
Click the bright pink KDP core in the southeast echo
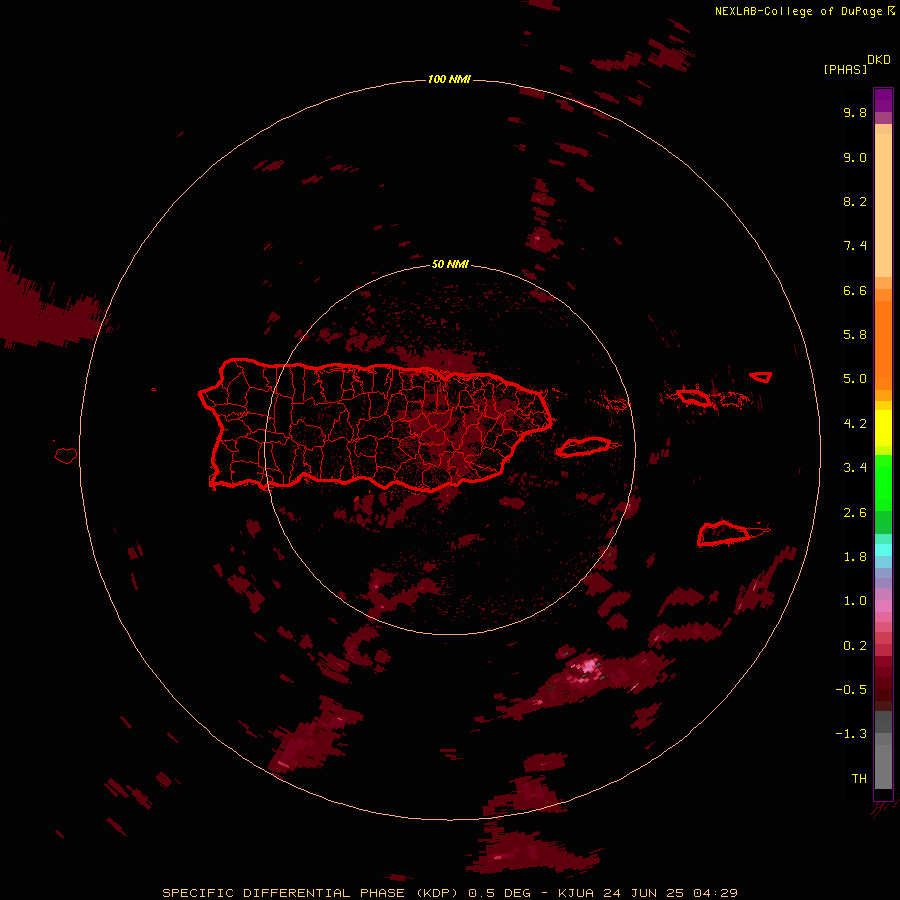point(589,667)
